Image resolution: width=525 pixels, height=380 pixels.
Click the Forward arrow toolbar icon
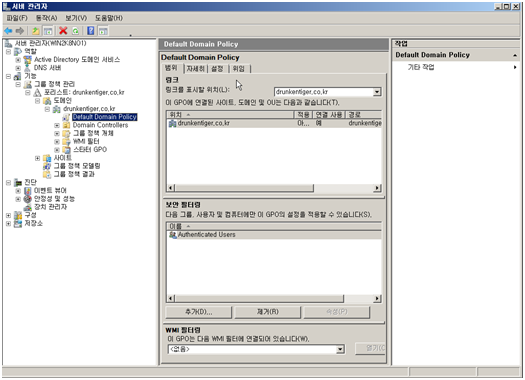pyautogui.click(x=20, y=31)
